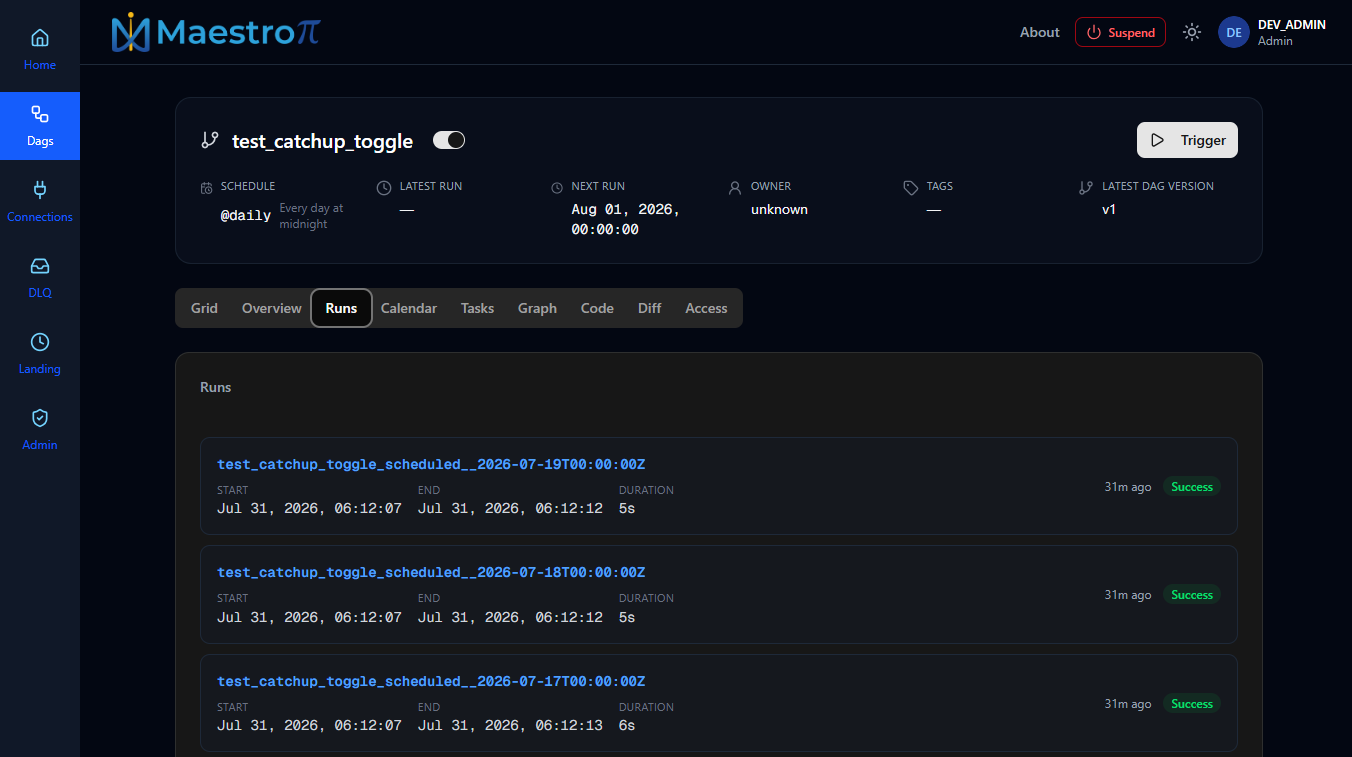Toggle light theme sun icon

[1191, 32]
